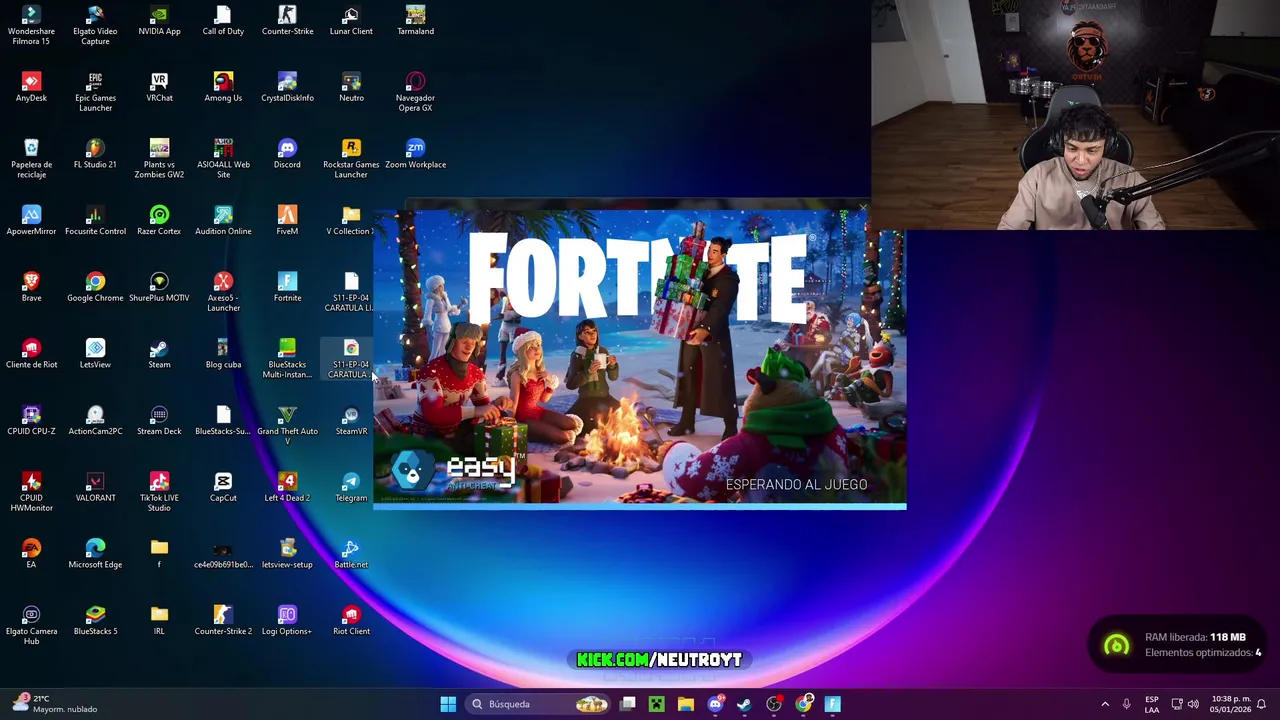Image resolution: width=1280 pixels, height=720 pixels.
Task: Select the Blog cuba file icon
Action: tap(223, 354)
